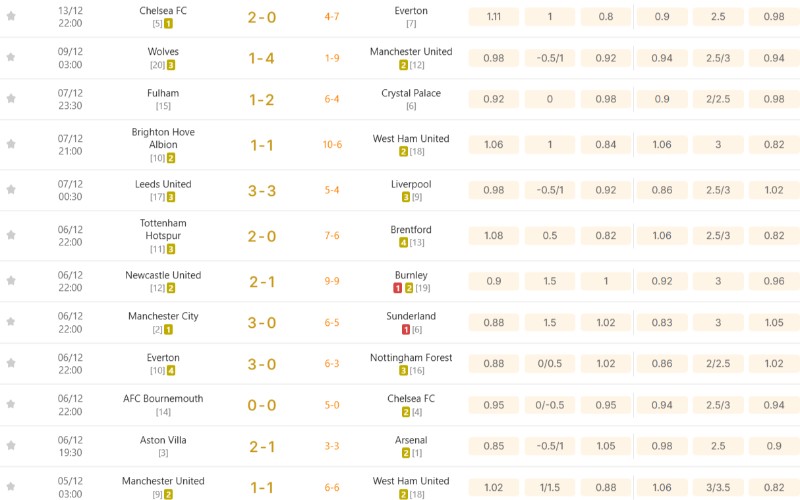Open Newcastle United team link
The height and width of the screenshot is (500, 800).
(x=163, y=275)
